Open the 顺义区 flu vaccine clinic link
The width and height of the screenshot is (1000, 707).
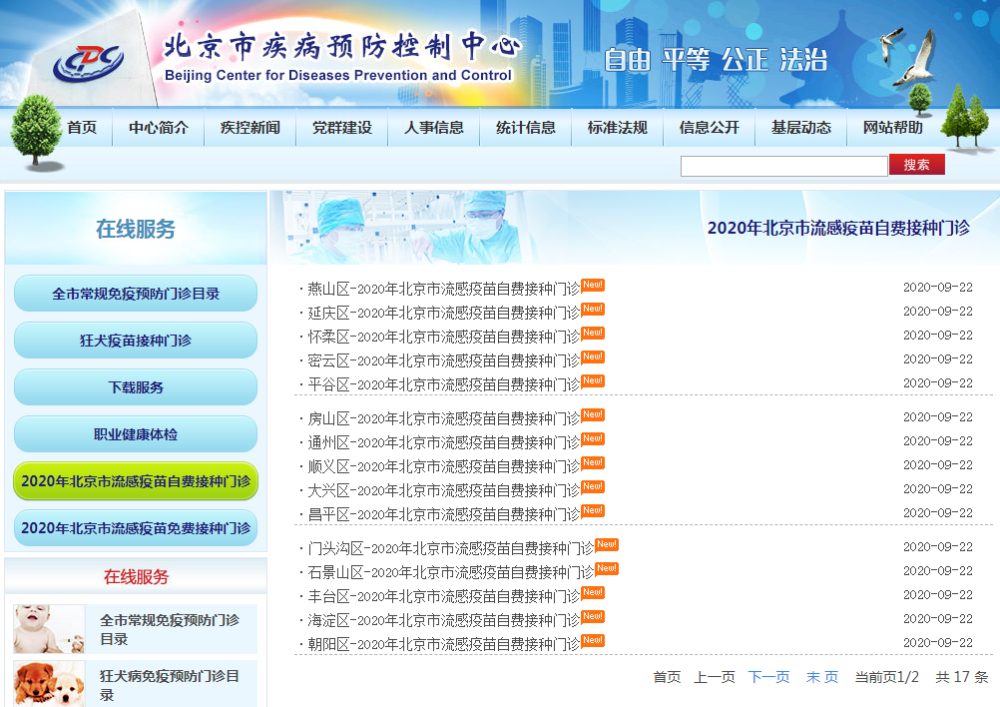pos(443,467)
